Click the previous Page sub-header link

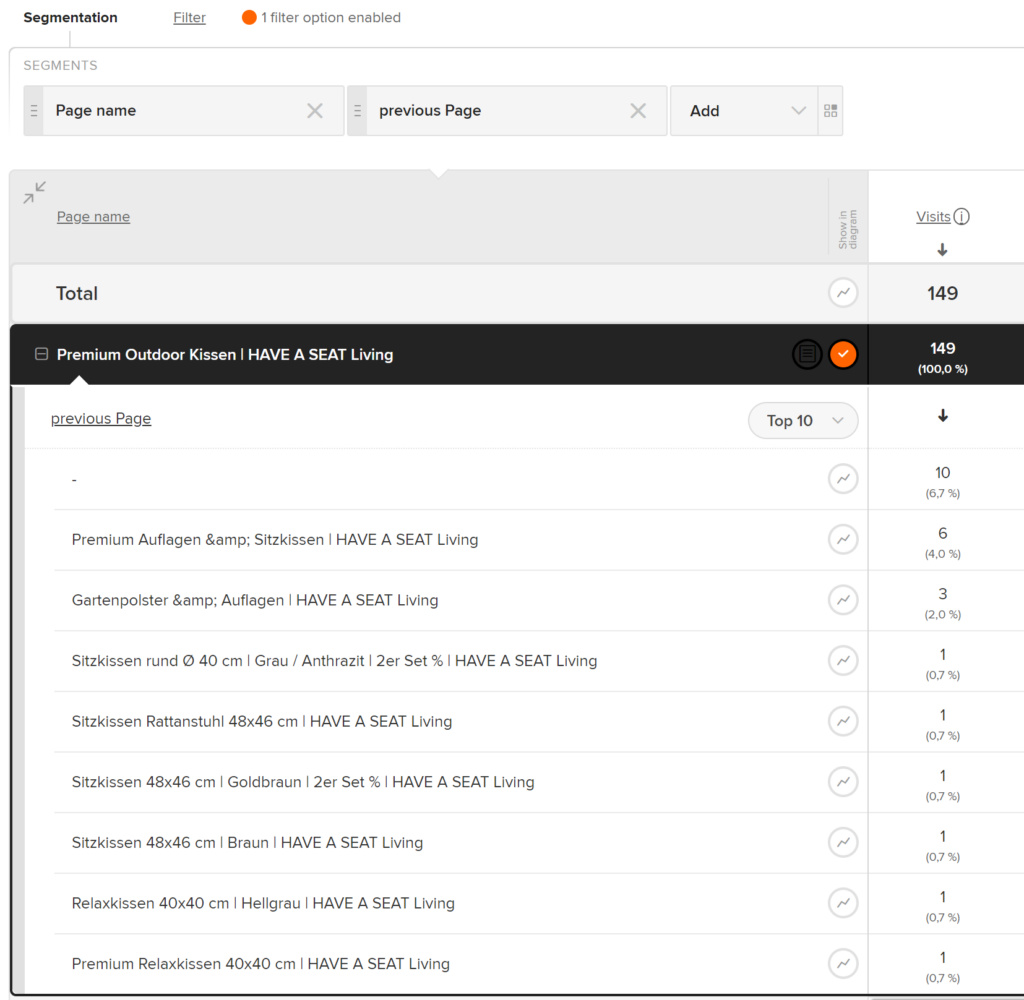point(101,419)
